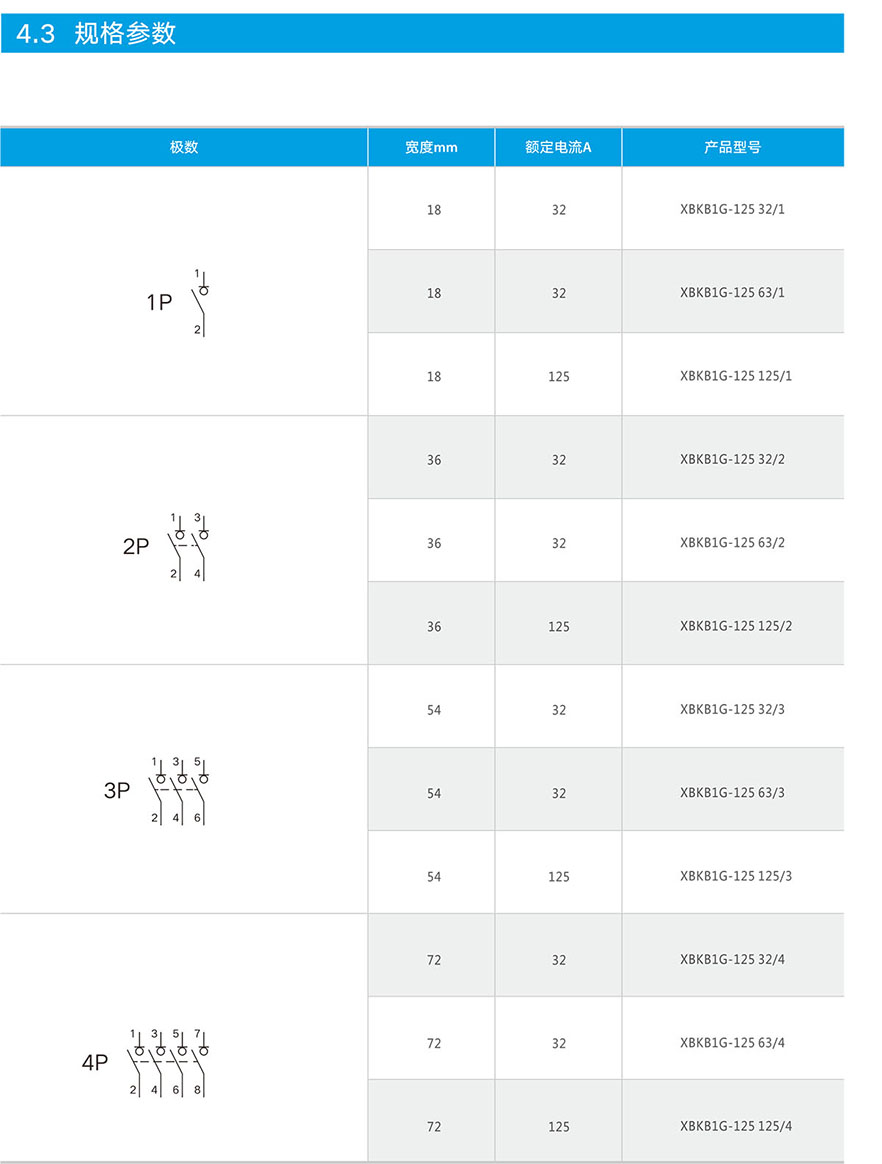Select product model XBKB1G-125 32/1
882x1164 pixels.
point(732,210)
